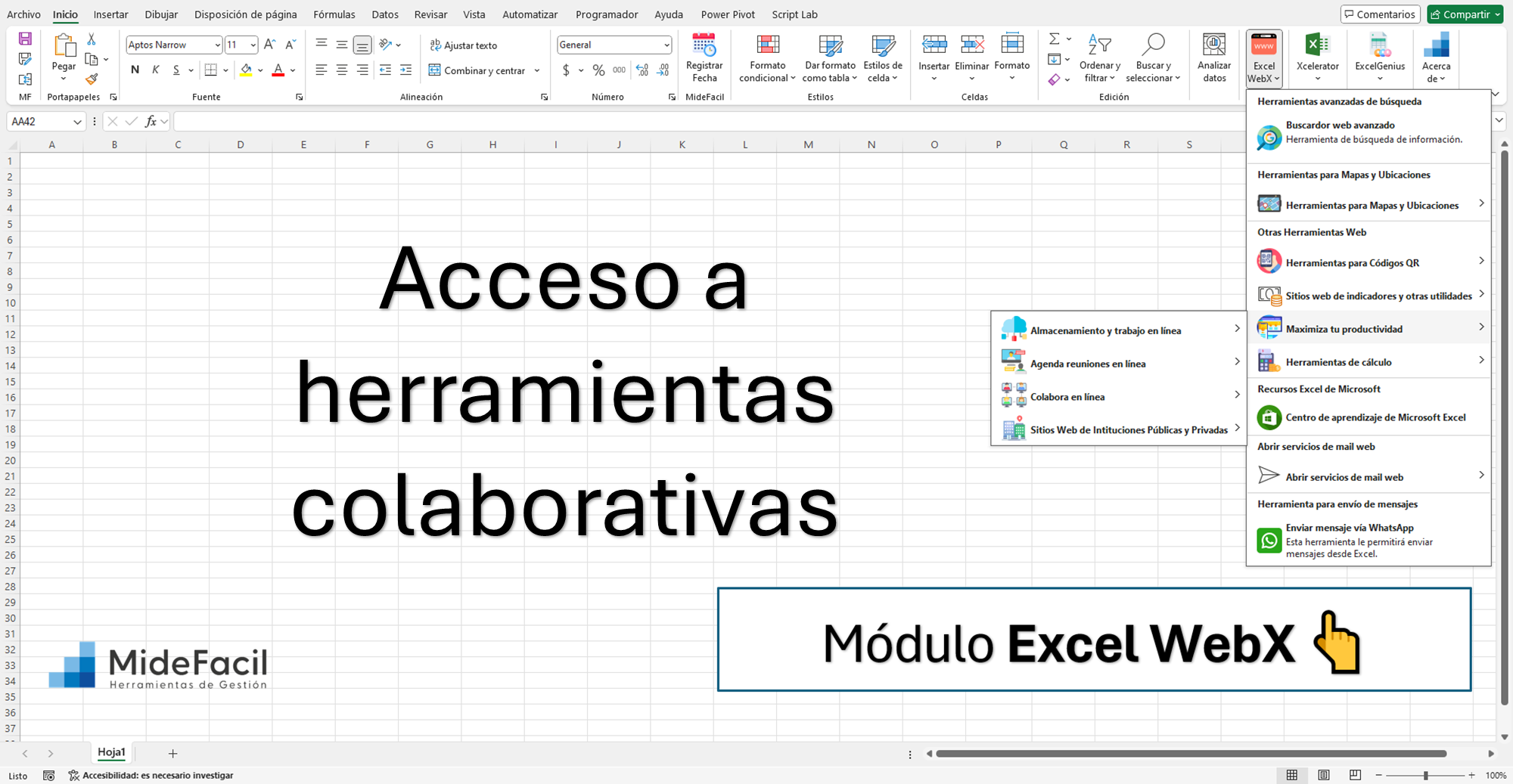
Task: Switch to page layout view
Action: point(1324,775)
